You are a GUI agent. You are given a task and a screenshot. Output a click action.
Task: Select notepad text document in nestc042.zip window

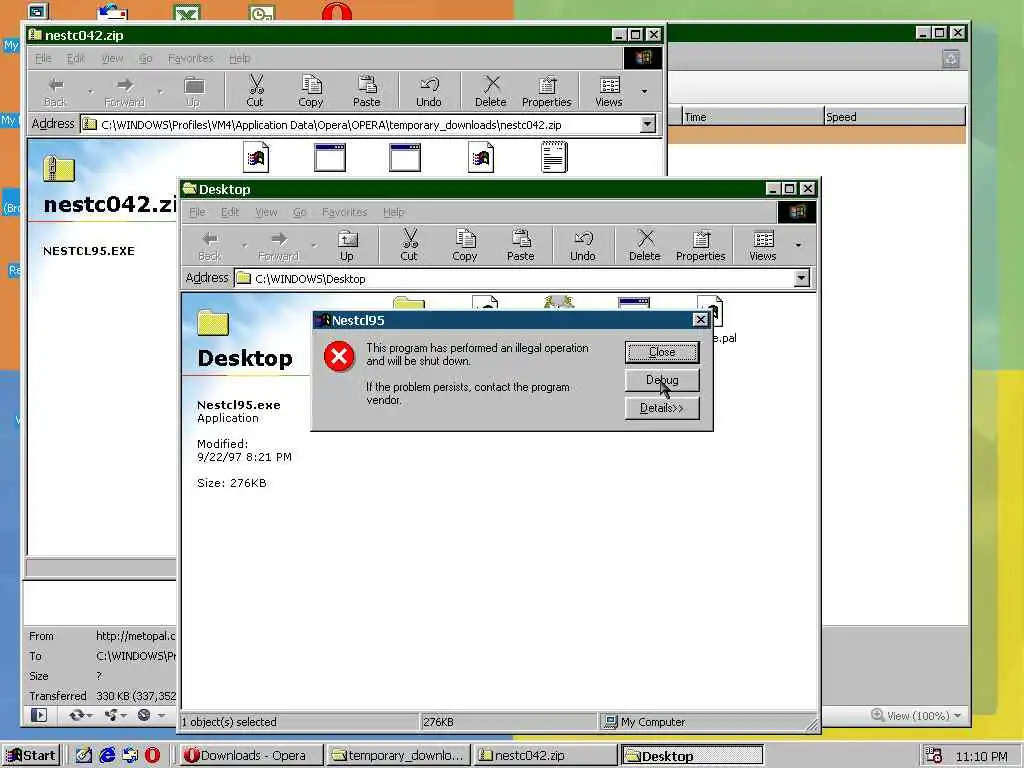click(x=554, y=157)
